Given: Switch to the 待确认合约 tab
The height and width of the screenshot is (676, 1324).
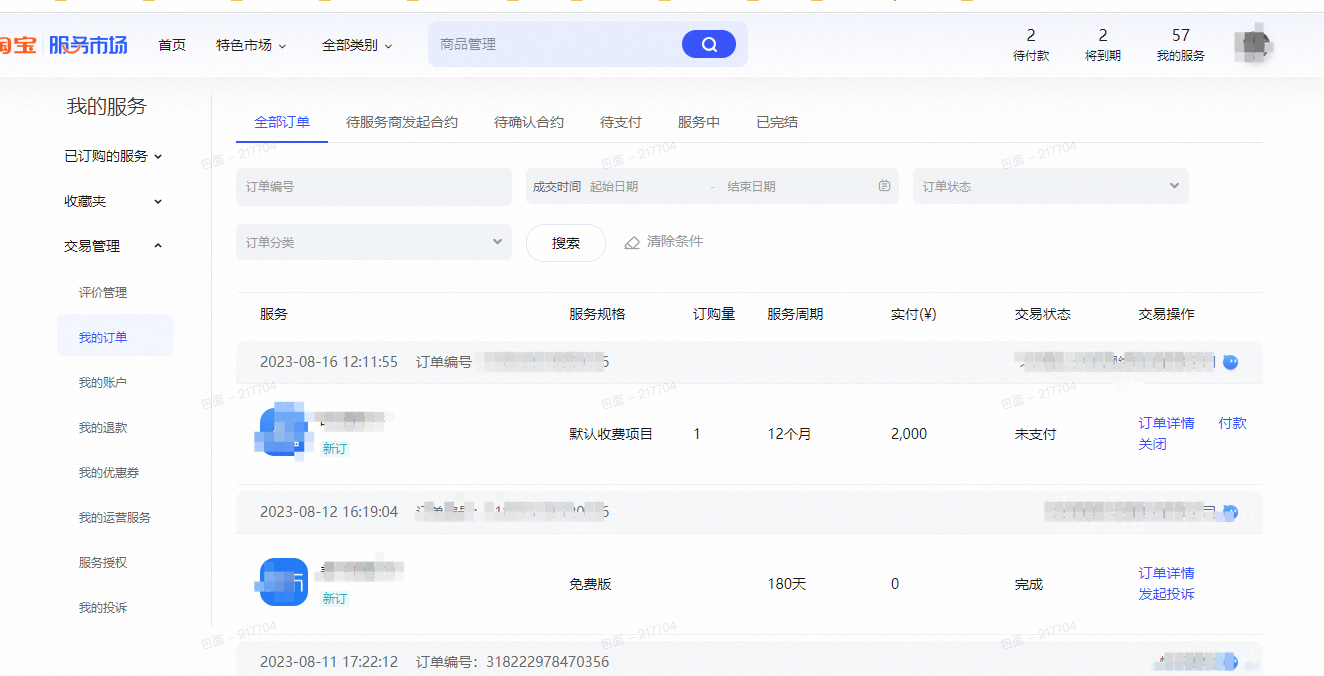Looking at the screenshot, I should (529, 122).
